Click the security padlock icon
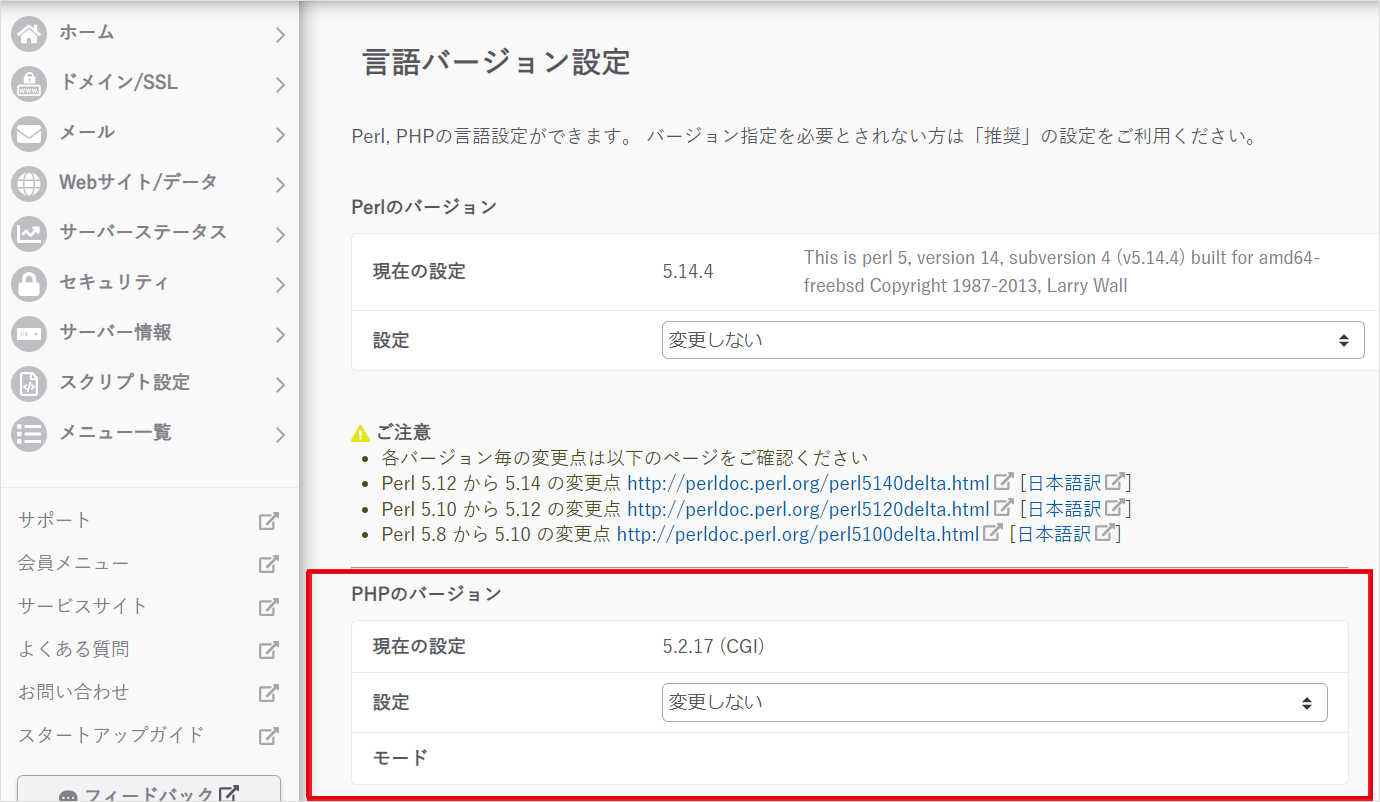Image resolution: width=1380 pixels, height=802 pixels. (x=29, y=284)
